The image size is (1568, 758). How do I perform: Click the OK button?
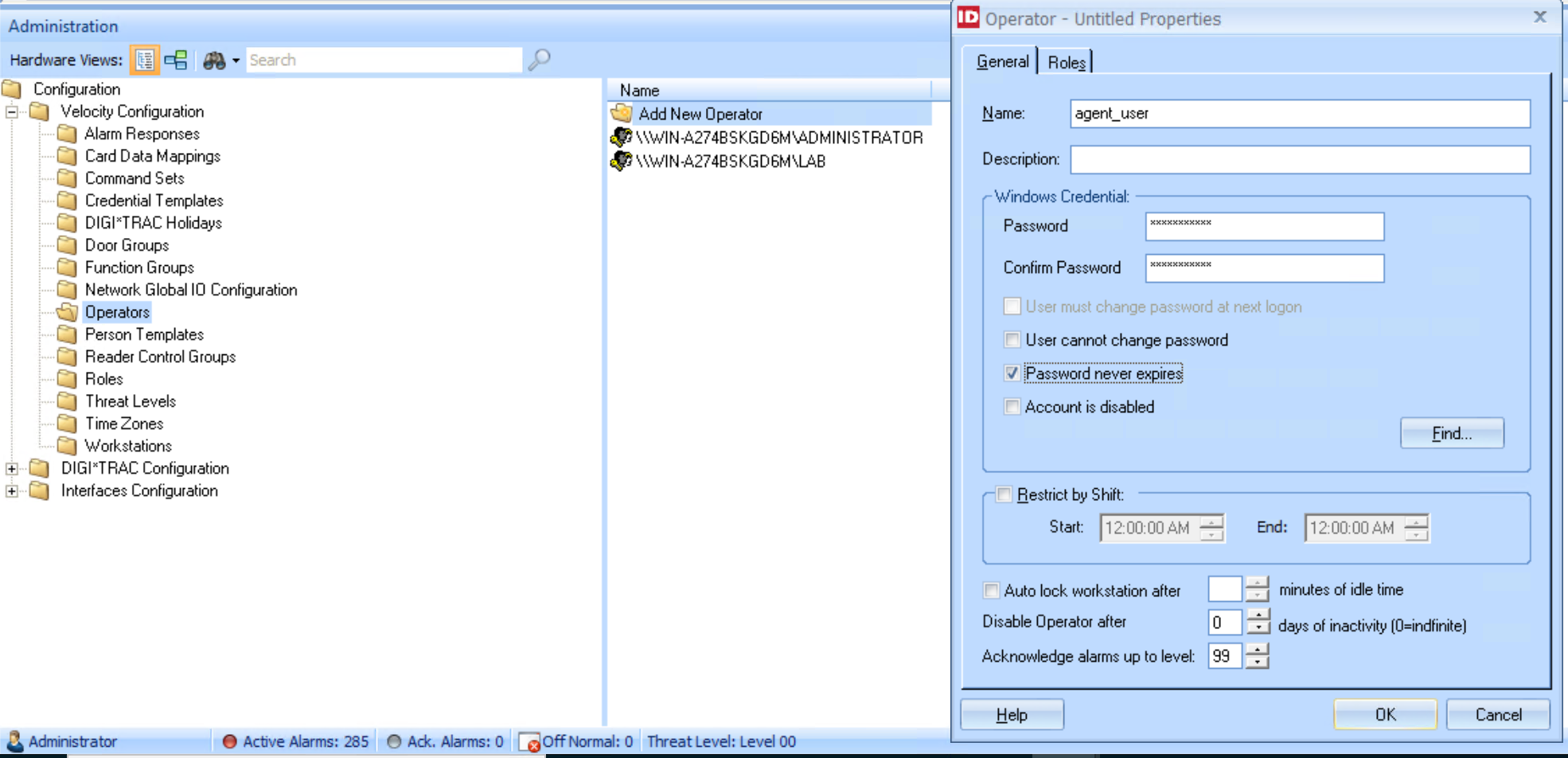(x=1385, y=714)
